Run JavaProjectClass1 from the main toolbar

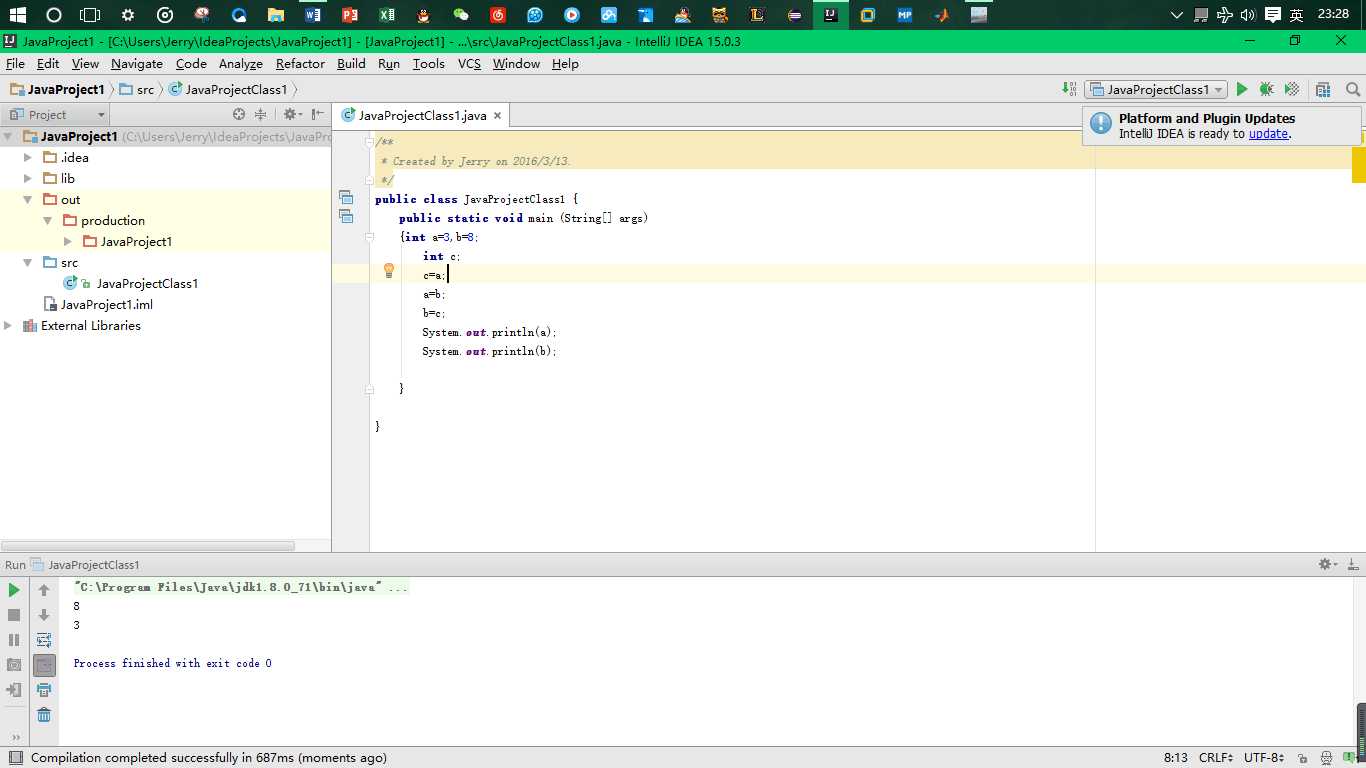click(1242, 89)
